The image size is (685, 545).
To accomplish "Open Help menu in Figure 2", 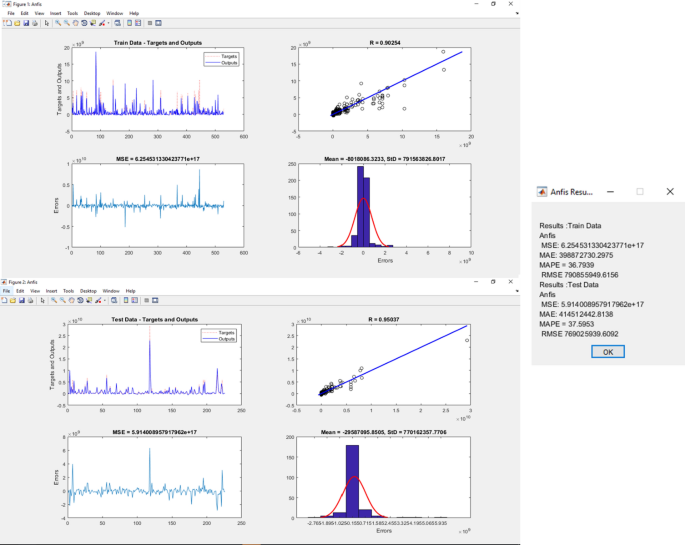I will pyautogui.click(x=131, y=291).
